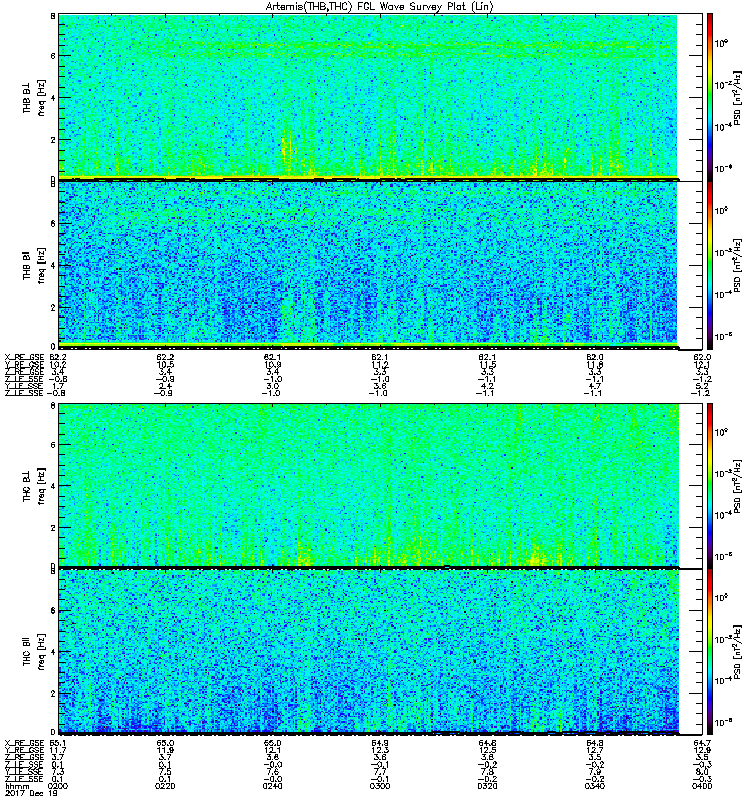The width and height of the screenshot is (750, 800).
Task: Click the '2017 Dec 19' date label
Action: click(31, 793)
